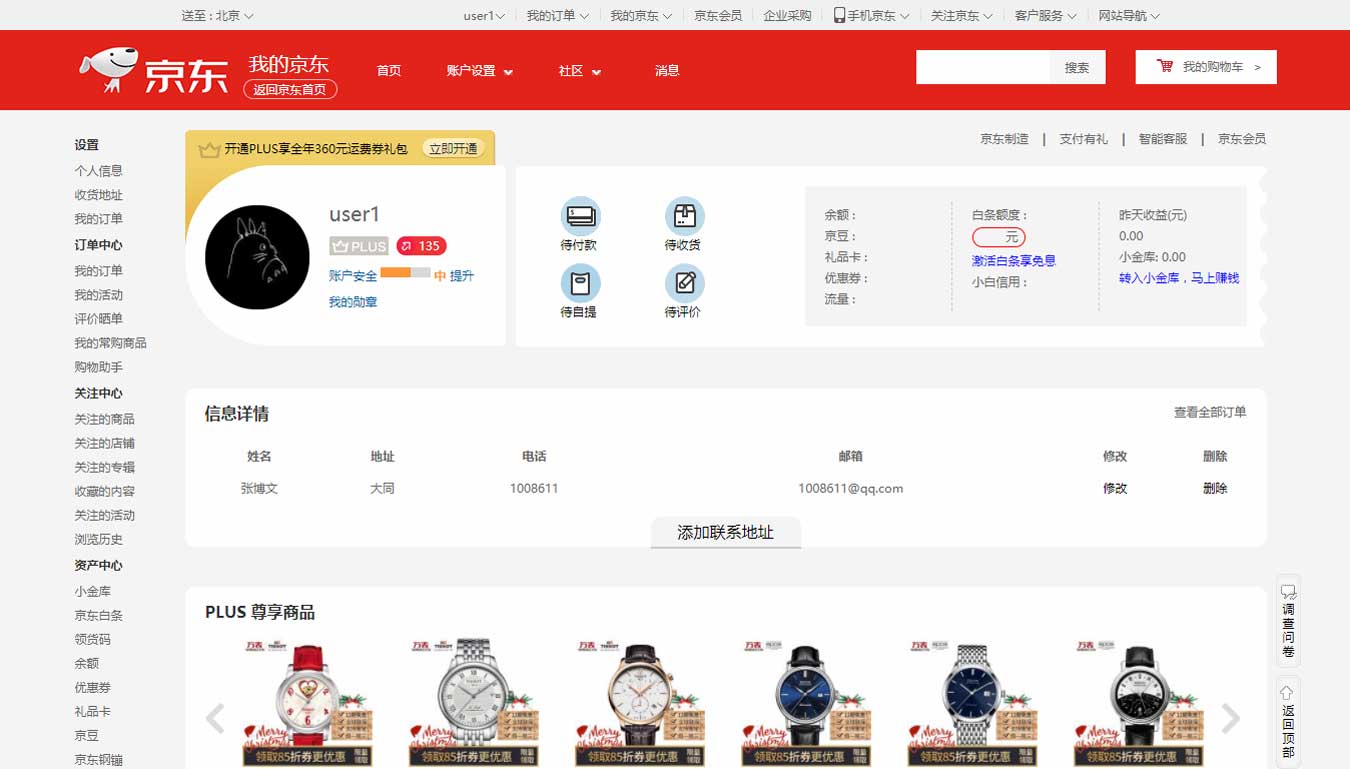Click the red-strap watch product thumbnail
This screenshot has width=1350, height=769.
tap(309, 703)
